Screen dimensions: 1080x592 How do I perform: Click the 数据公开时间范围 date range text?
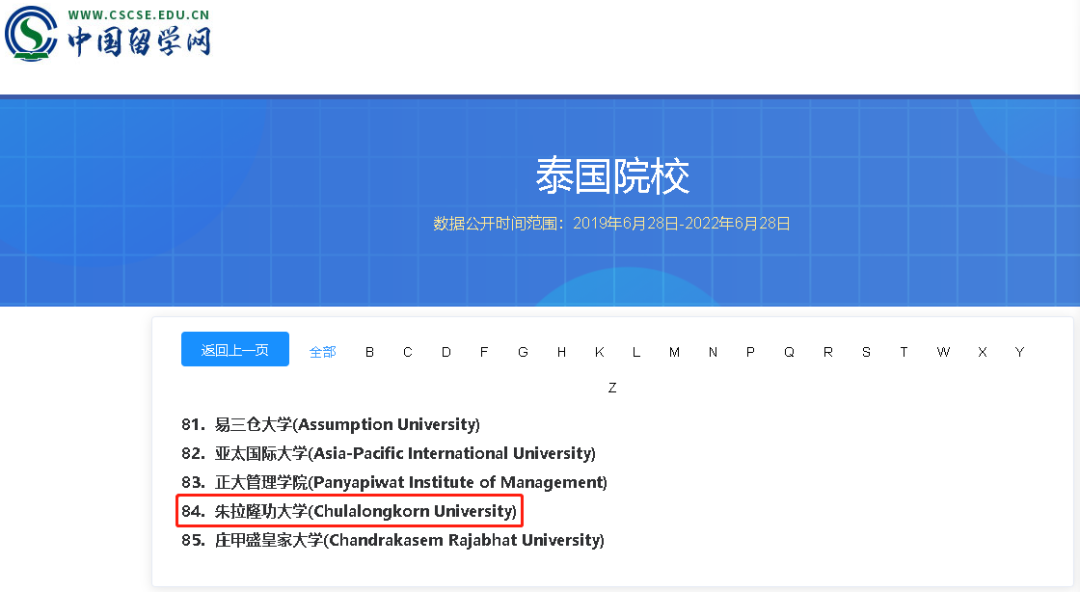click(612, 223)
